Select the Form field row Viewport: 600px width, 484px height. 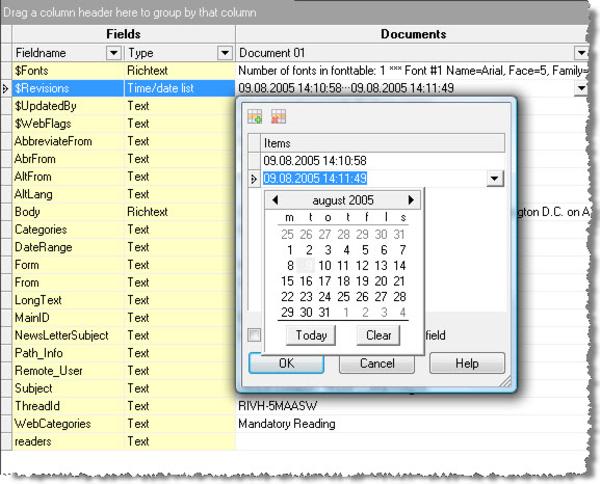coord(67,265)
